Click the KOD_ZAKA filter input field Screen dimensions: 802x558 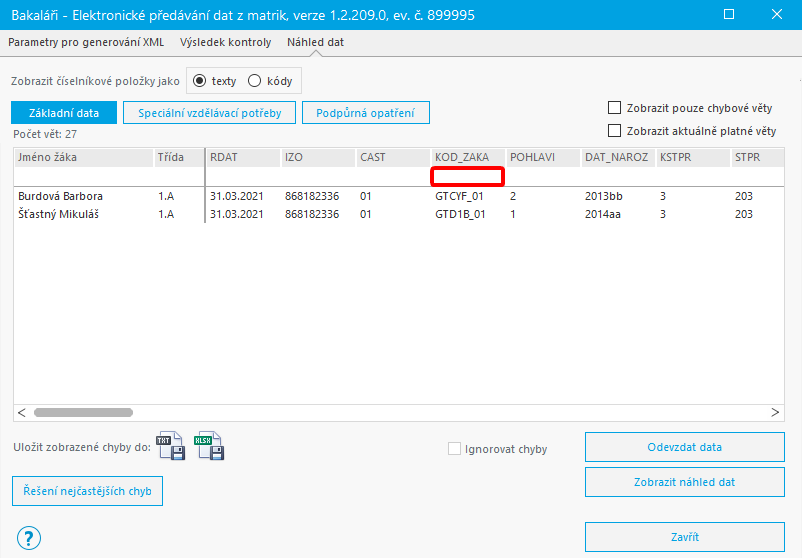(x=467, y=176)
